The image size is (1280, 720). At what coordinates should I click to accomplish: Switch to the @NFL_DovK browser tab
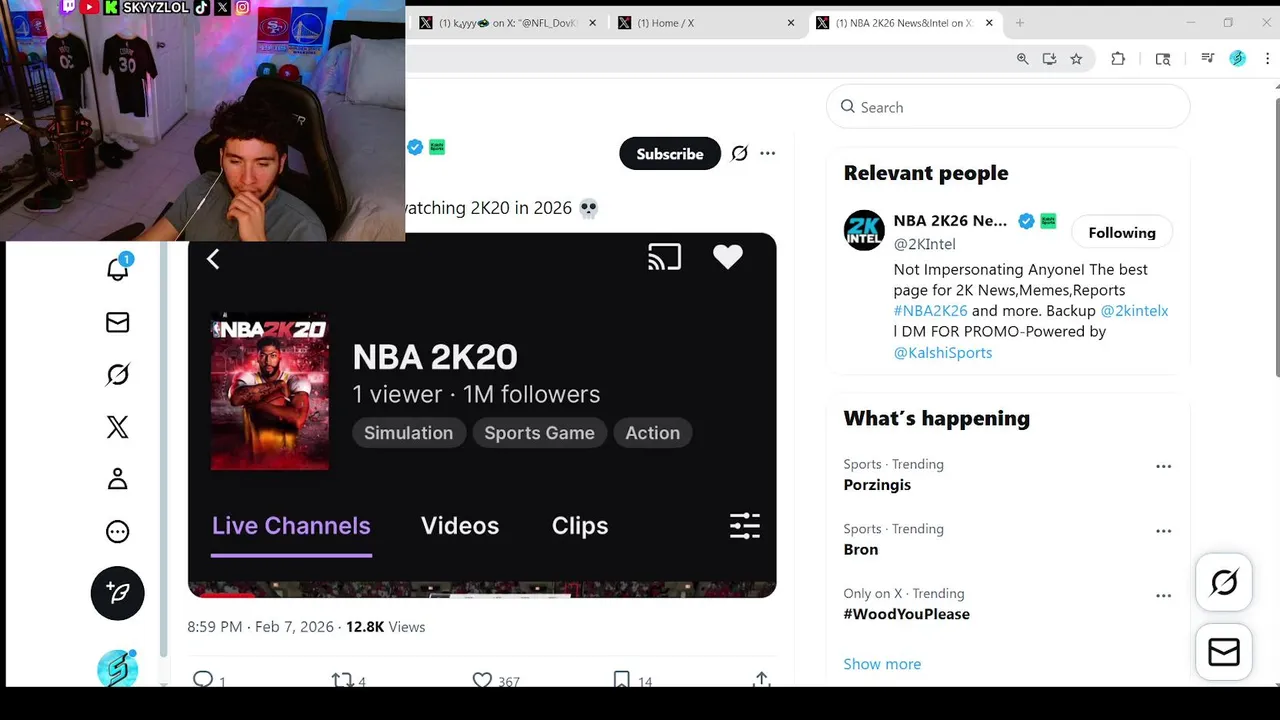(507, 23)
